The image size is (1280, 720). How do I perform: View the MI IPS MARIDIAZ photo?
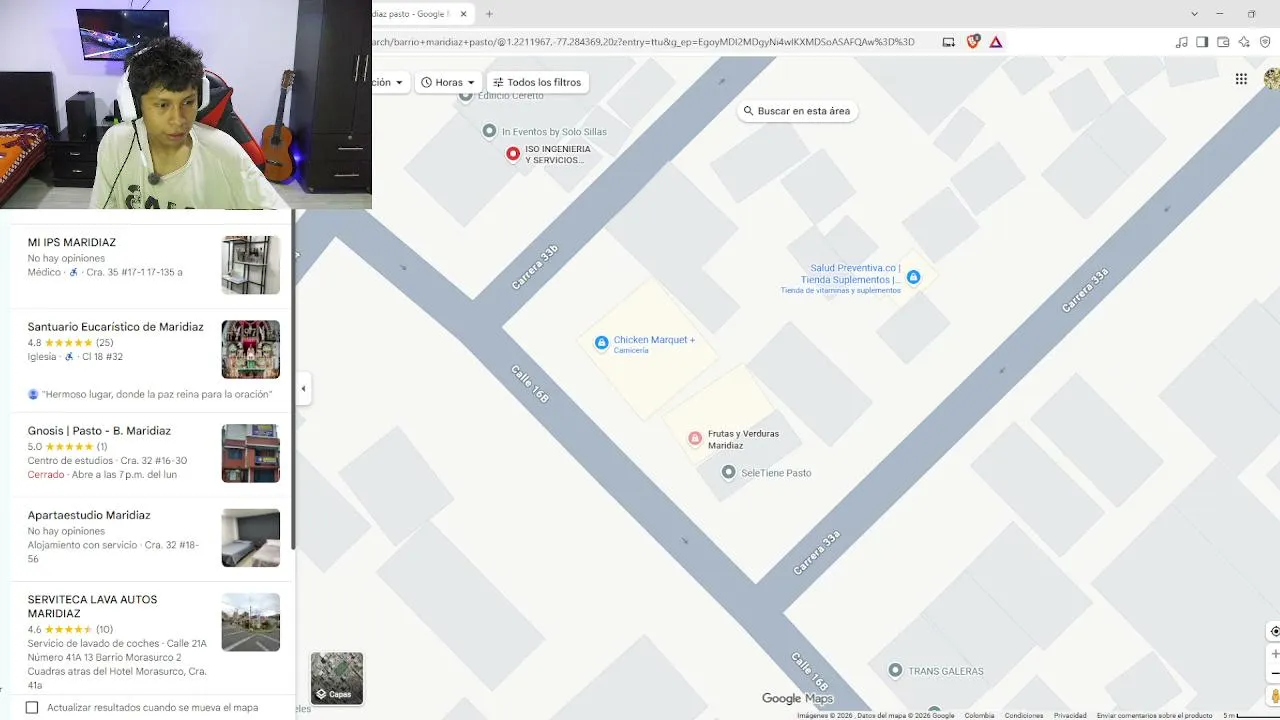point(251,265)
